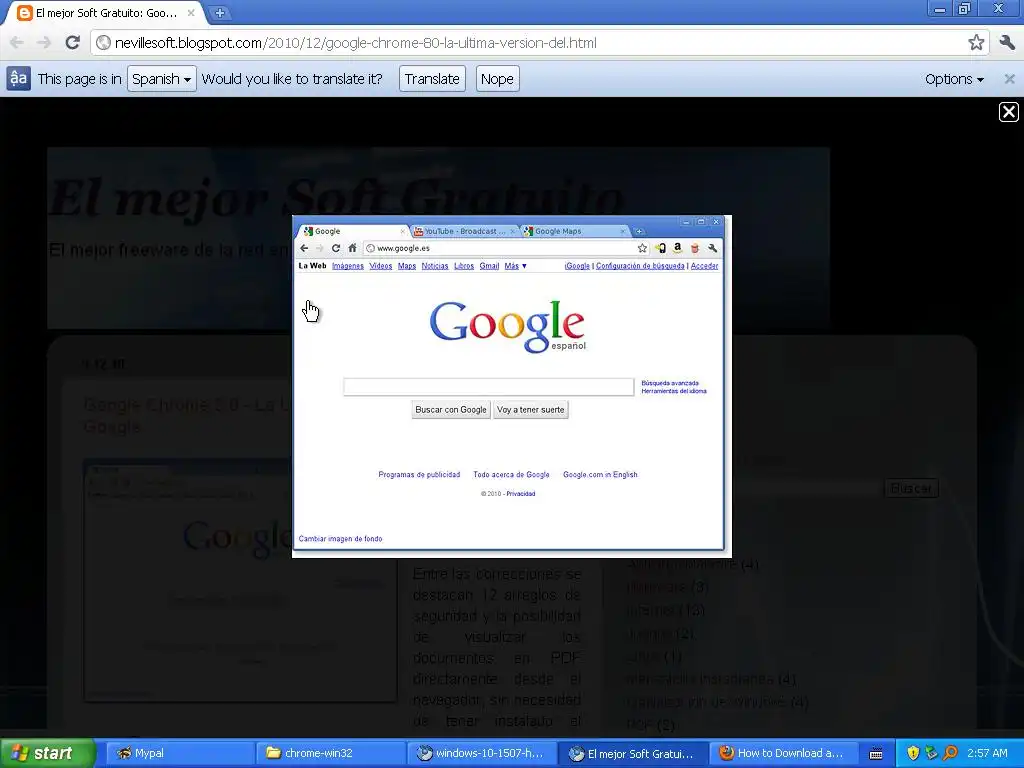Open a new tab with the plus button

pos(220,13)
